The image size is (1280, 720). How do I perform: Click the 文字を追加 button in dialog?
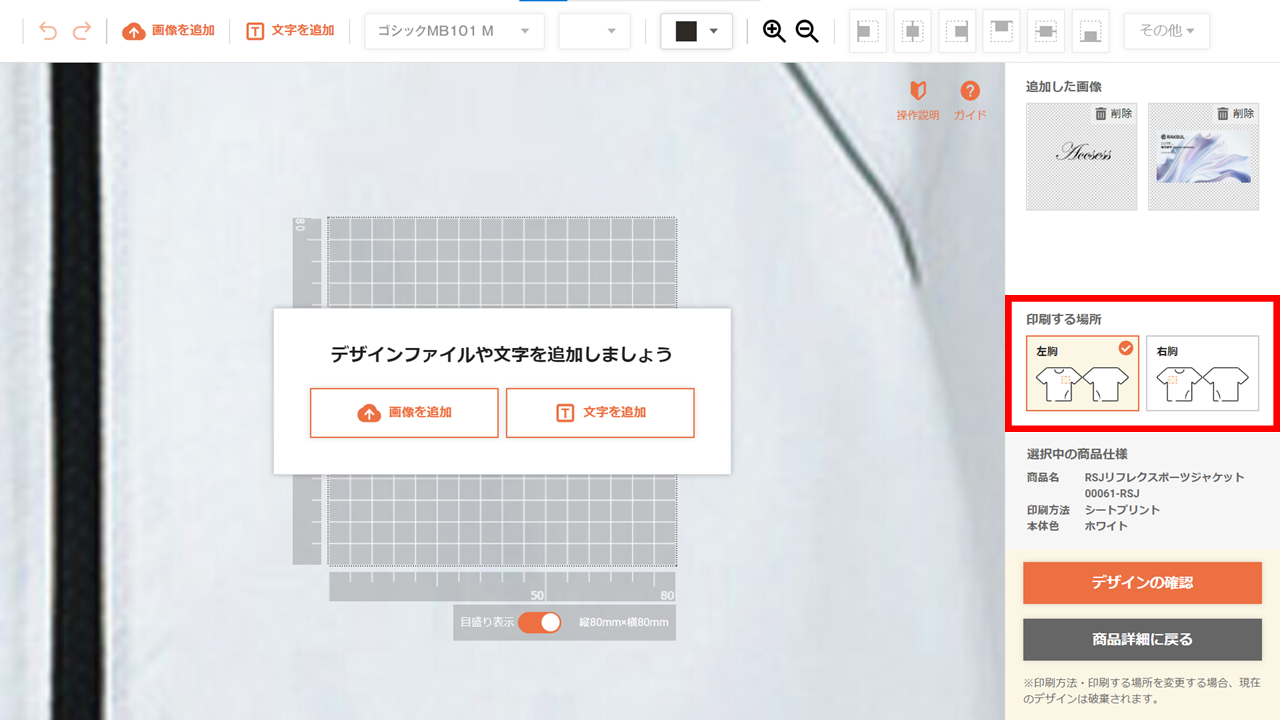600,413
